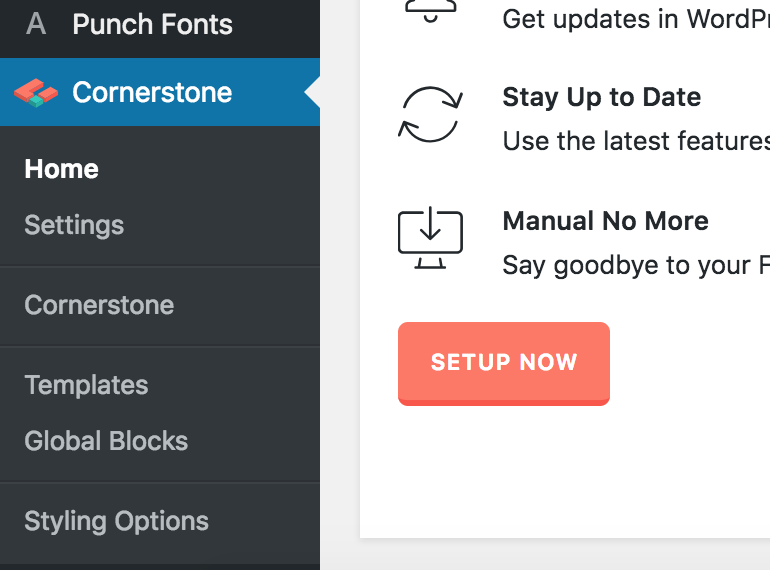This screenshot has width=770, height=570.
Task: Click the Punch Fonts letter A icon
Action: (x=36, y=25)
